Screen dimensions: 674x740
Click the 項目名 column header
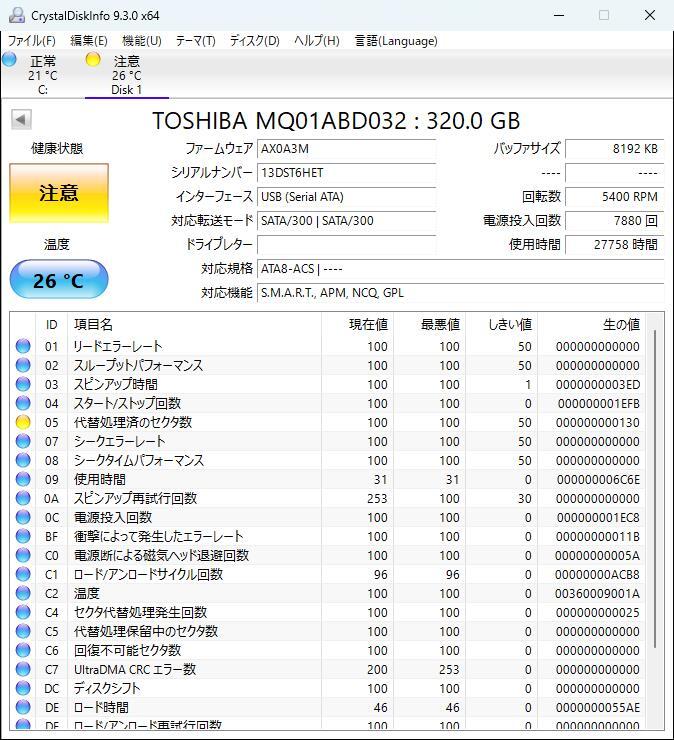[x=194, y=325]
